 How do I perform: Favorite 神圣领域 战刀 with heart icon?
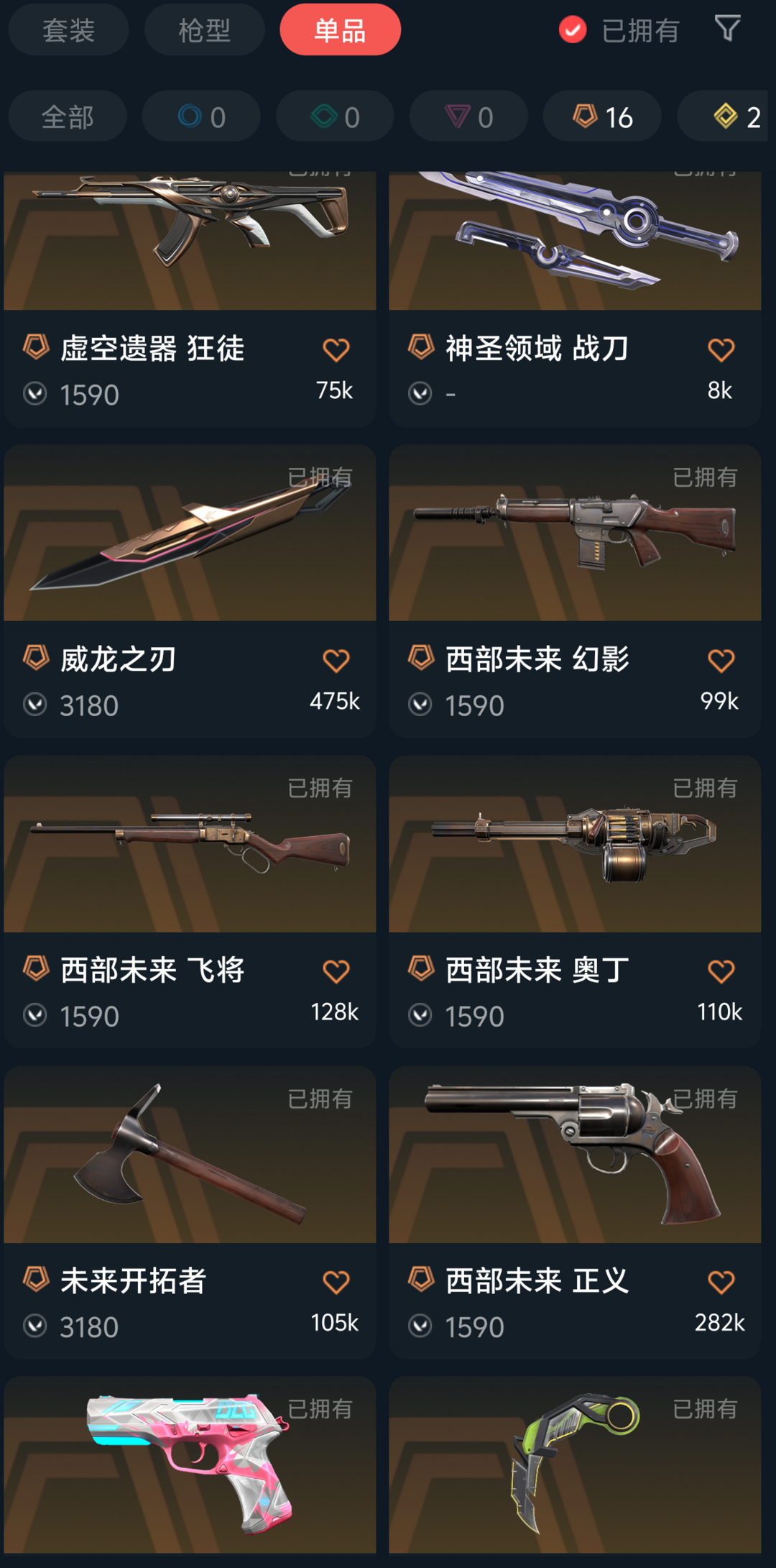(x=721, y=350)
